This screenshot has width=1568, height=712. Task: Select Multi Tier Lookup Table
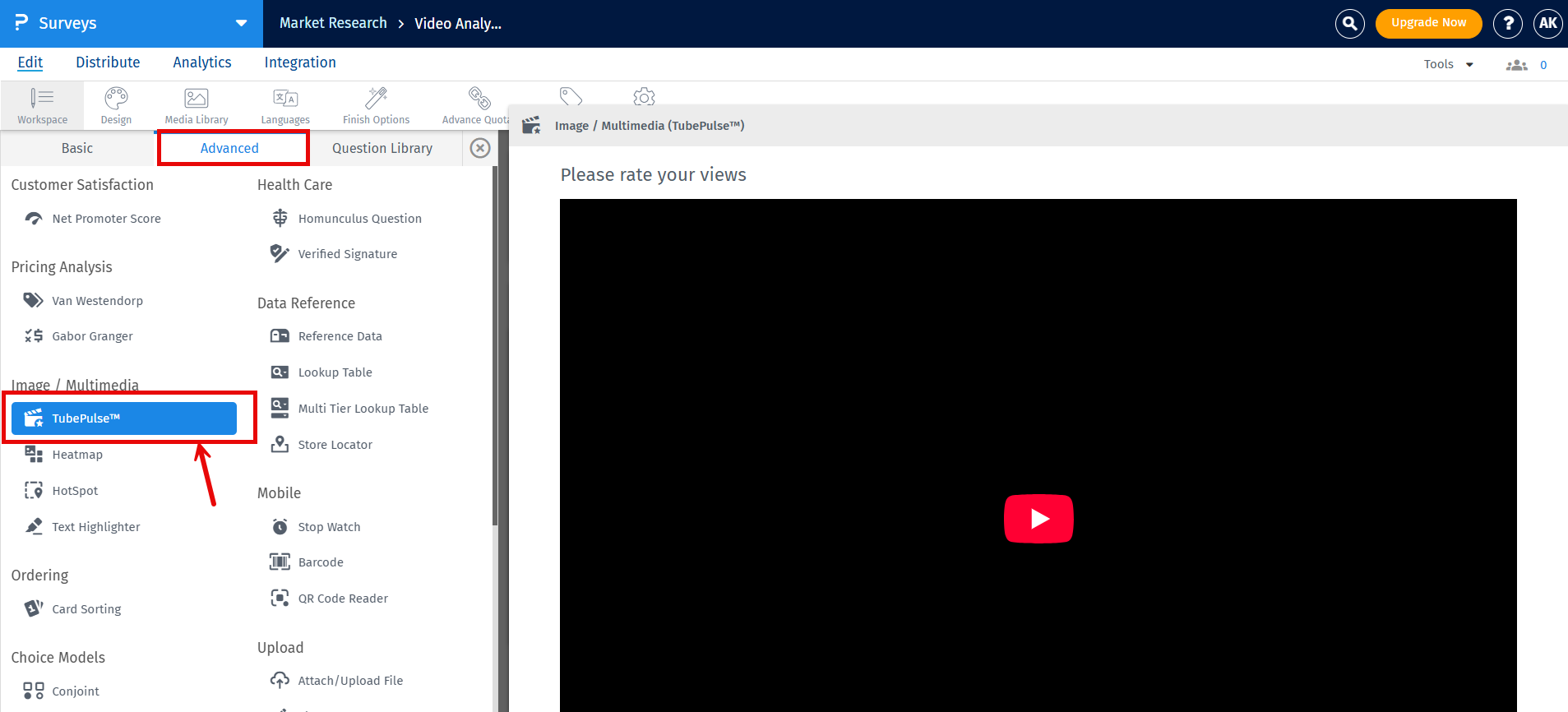pos(363,409)
